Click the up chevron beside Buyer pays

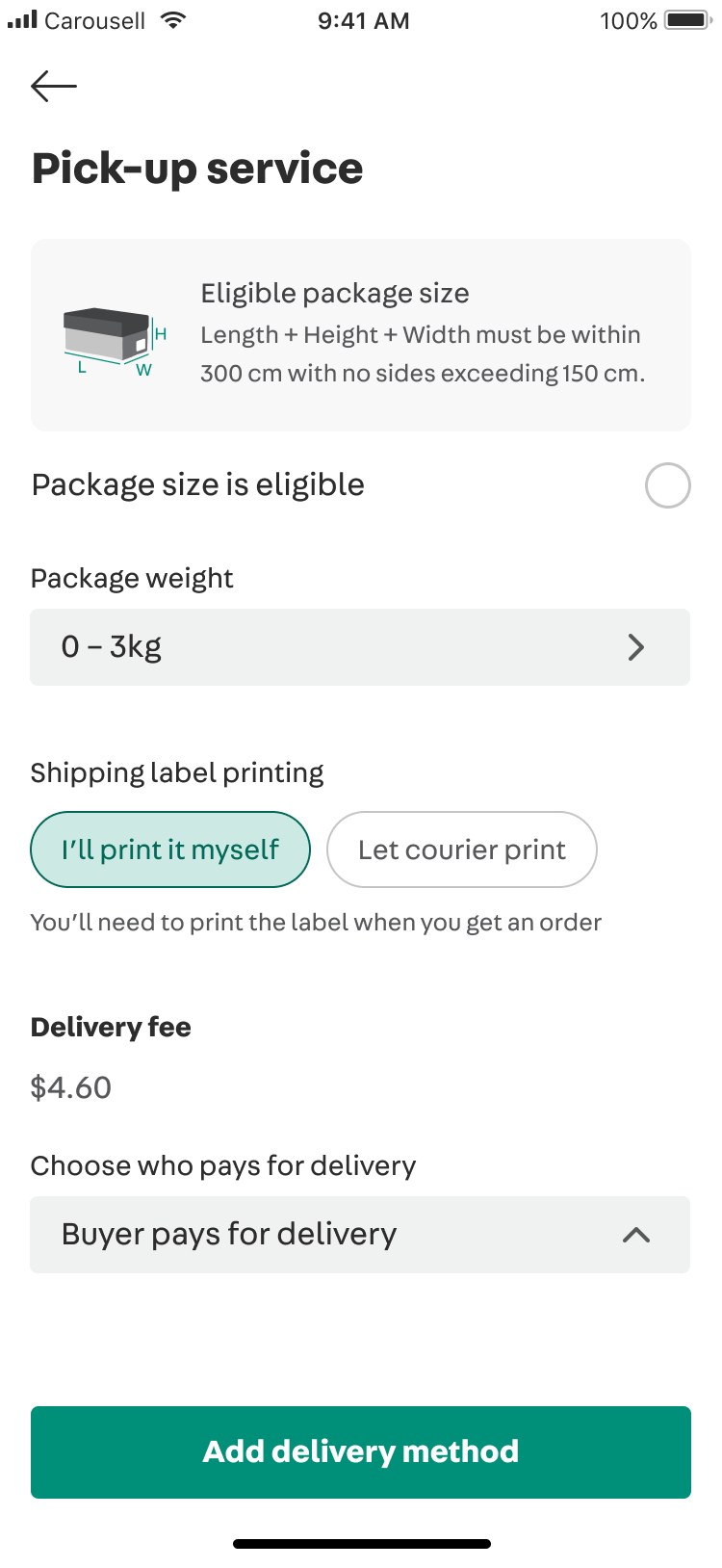pos(635,1235)
